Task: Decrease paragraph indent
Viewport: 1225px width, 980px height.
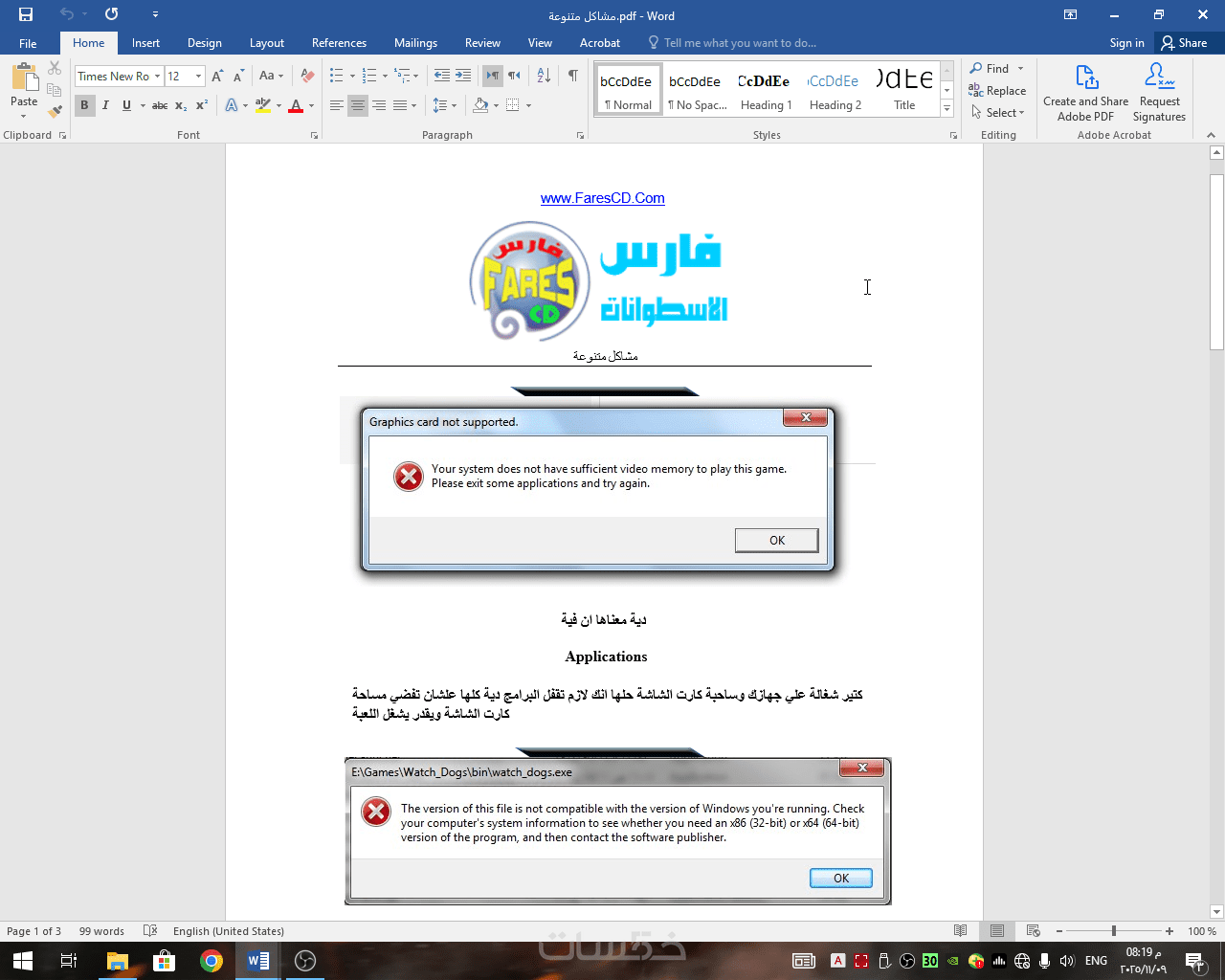Action: tap(441, 76)
